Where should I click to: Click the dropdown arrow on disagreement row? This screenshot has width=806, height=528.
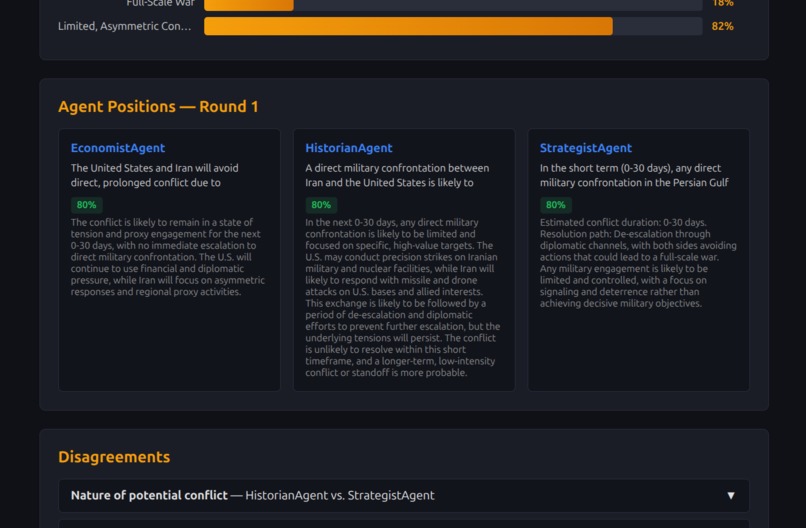(730, 496)
